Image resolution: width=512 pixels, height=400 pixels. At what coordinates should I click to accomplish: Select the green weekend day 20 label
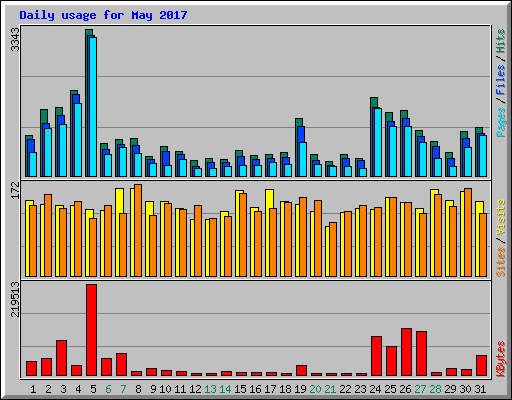(315, 389)
